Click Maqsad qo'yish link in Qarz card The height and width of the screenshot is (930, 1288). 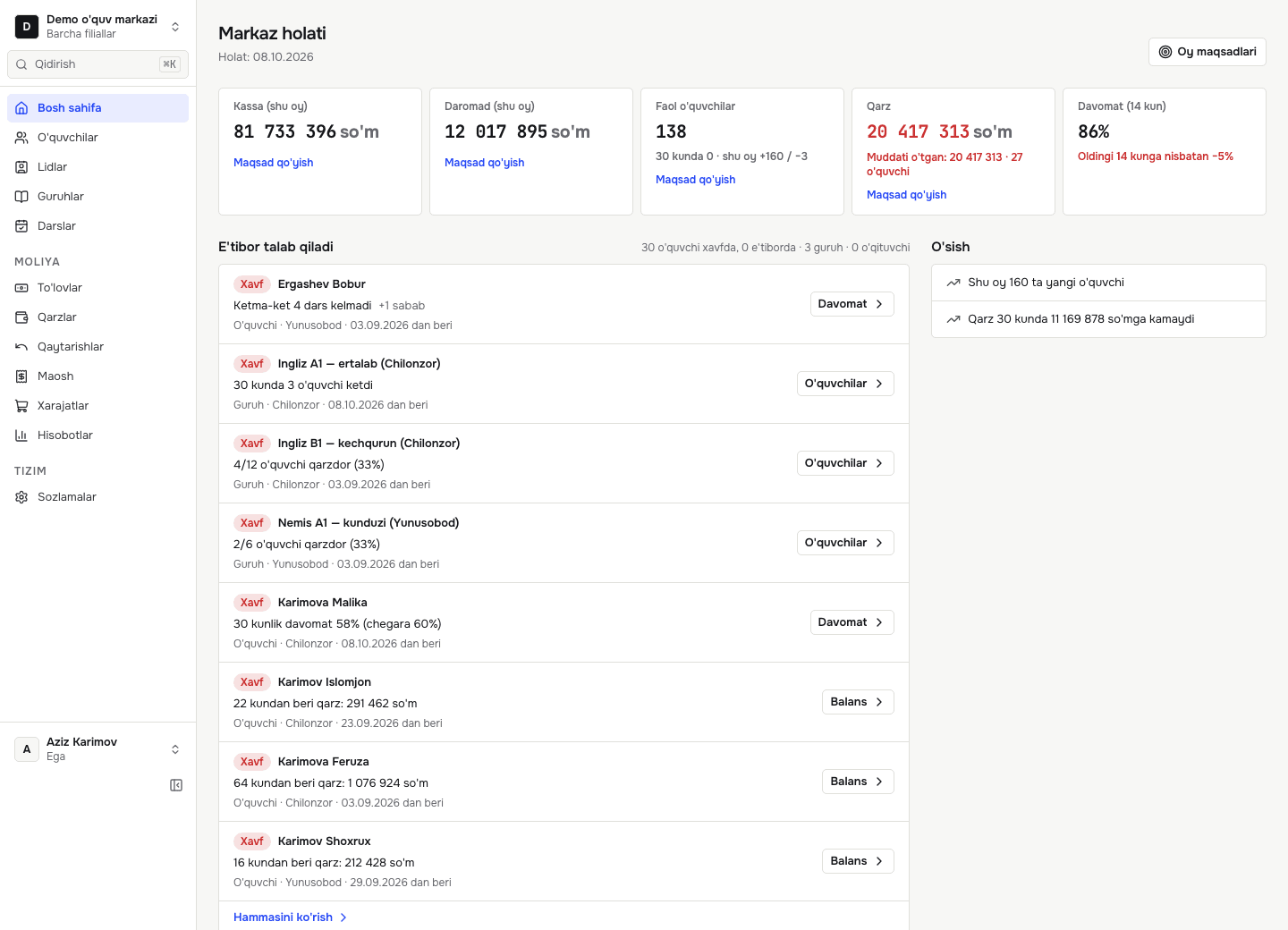[x=907, y=195]
